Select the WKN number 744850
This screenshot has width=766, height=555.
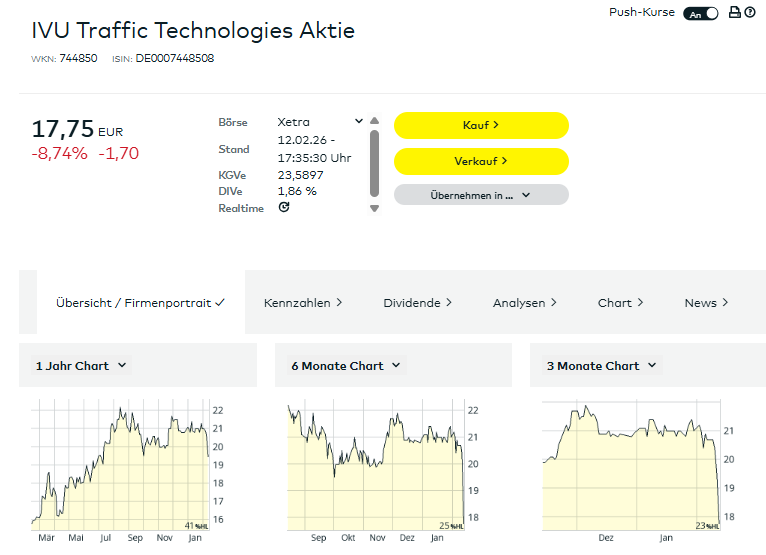tap(78, 58)
